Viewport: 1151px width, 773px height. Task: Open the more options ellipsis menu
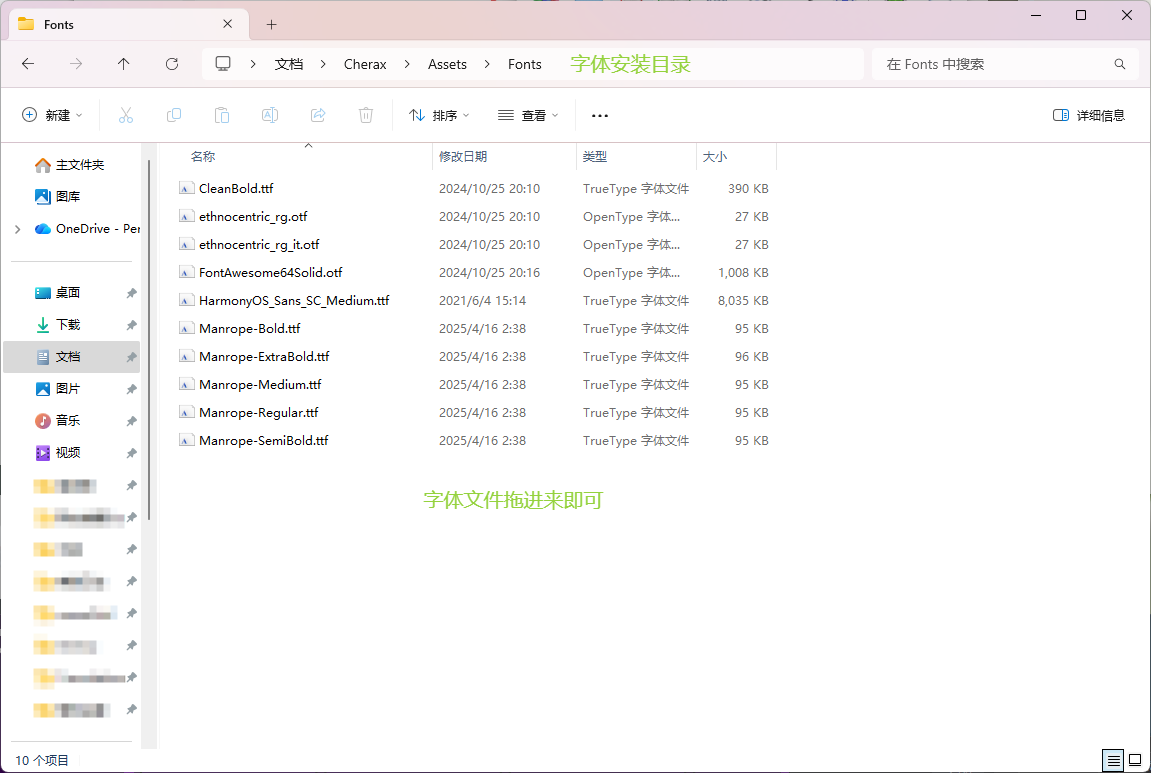tap(600, 115)
